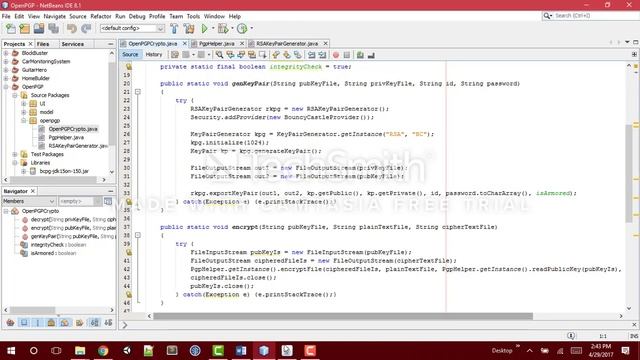The height and width of the screenshot is (360, 640).
Task: Toggle Rectangular Selection in editor toolbar
Action: [262, 55]
